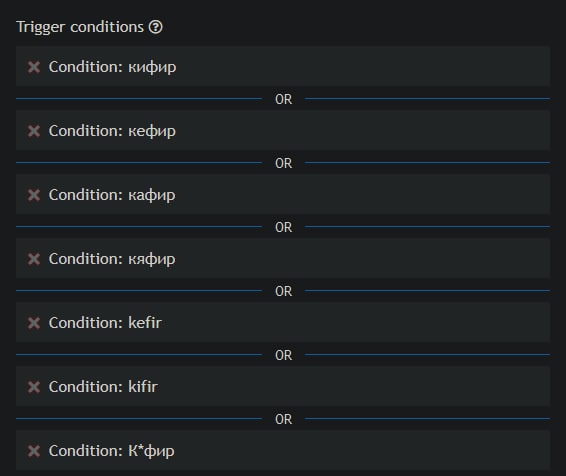The height and width of the screenshot is (476, 566).
Task: Remove the кифир condition
Action: tap(34, 67)
